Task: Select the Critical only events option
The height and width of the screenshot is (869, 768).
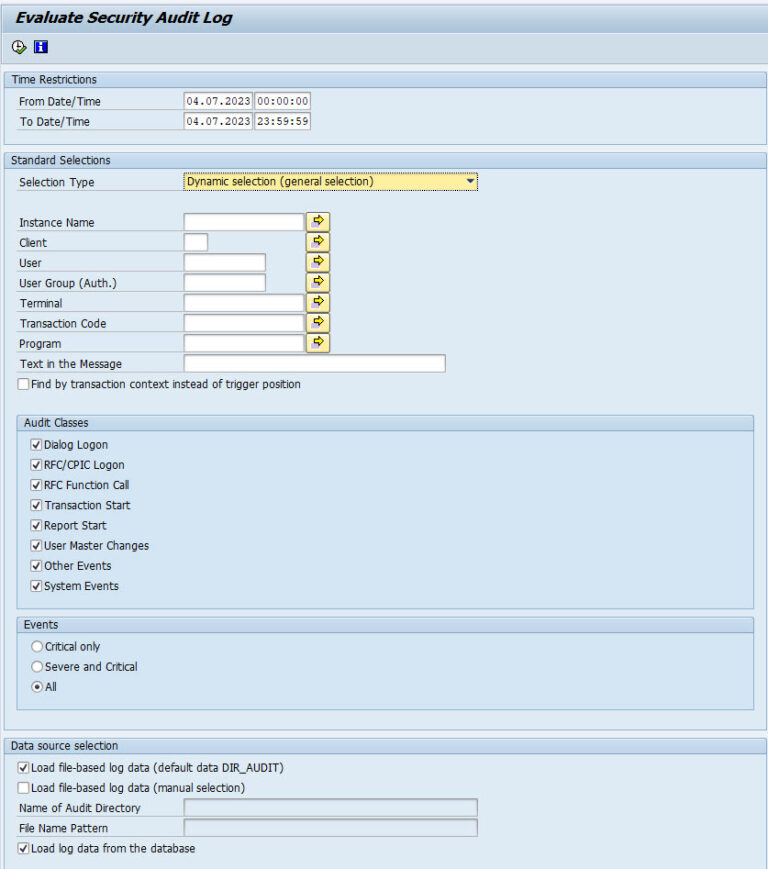Action: tap(37, 646)
